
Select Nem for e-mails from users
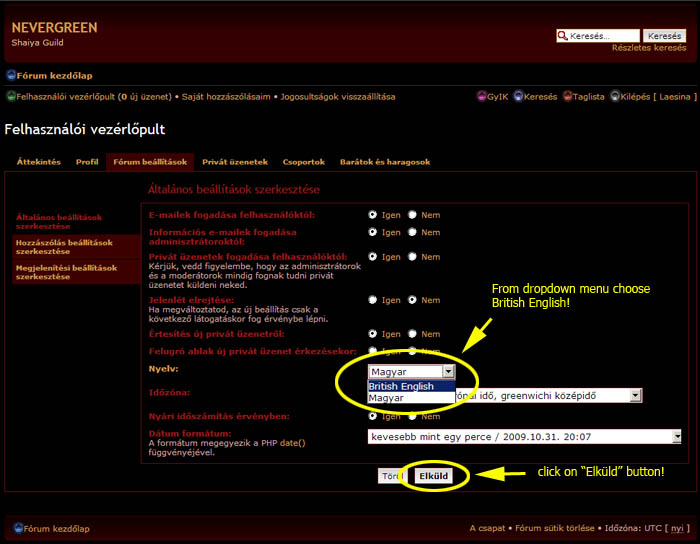pyautogui.click(x=413, y=215)
